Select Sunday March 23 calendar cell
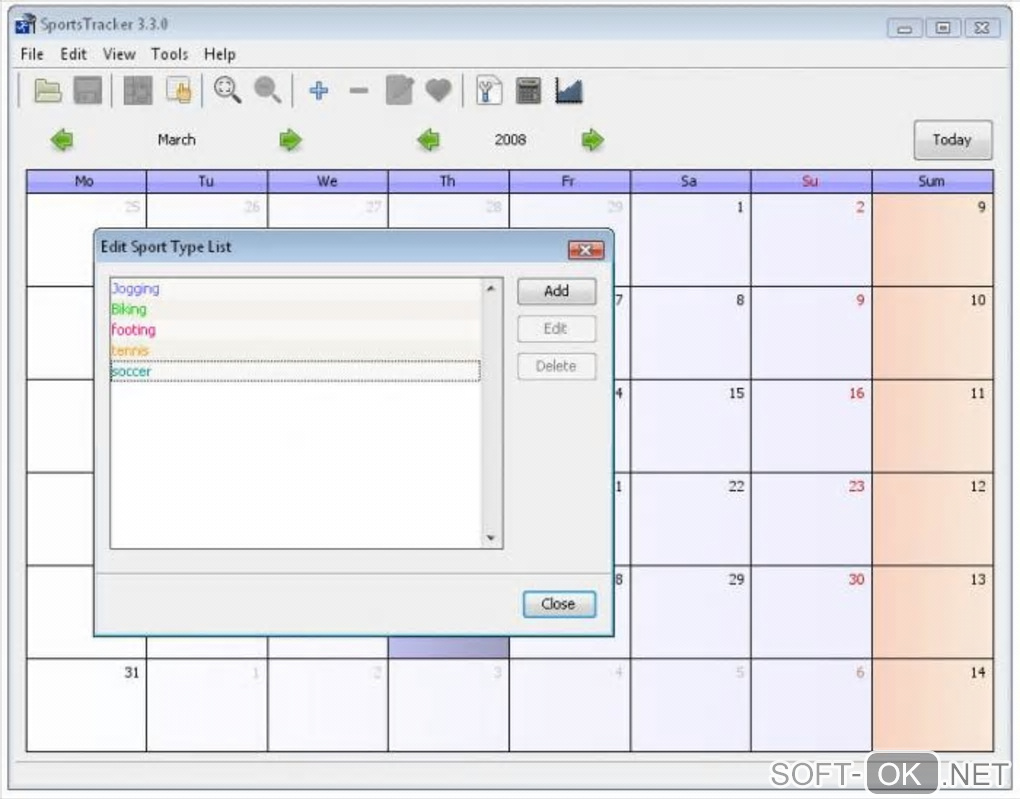The height and width of the screenshot is (799, 1020). 811,519
